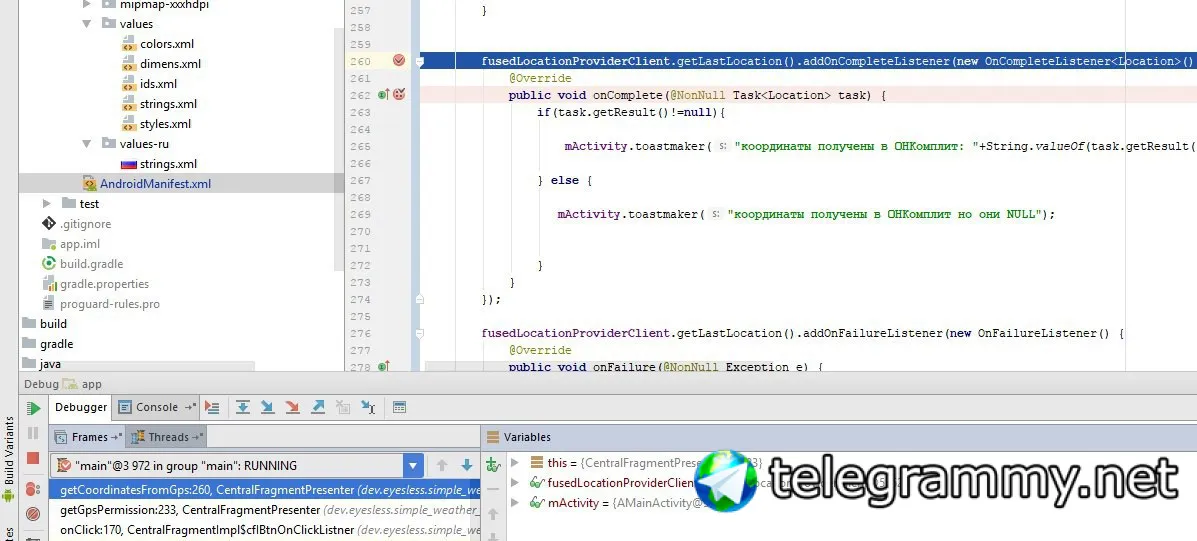Mute breakpoints in debug sidebar
This screenshot has height=541, width=1197.
click(x=33, y=514)
